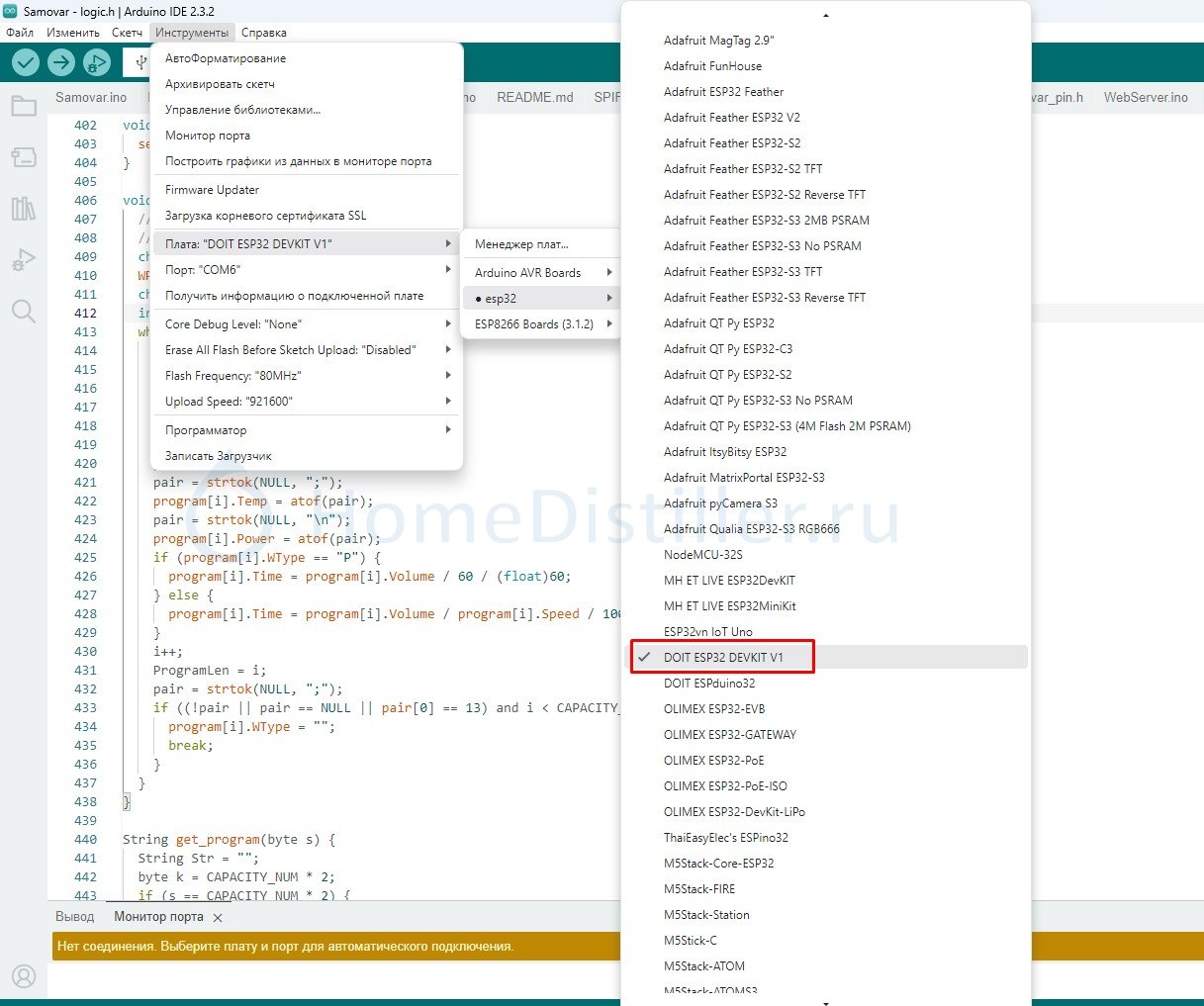Click the code line String get_program(byte s)
The height and width of the screenshot is (1006, 1204).
point(229,840)
